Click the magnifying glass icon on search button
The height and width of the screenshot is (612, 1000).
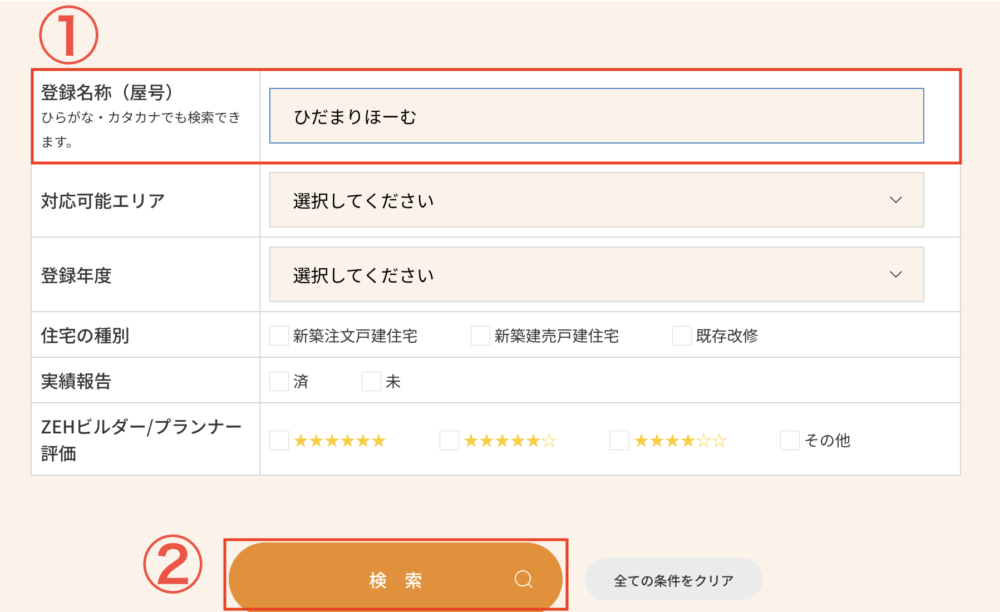coord(523,580)
